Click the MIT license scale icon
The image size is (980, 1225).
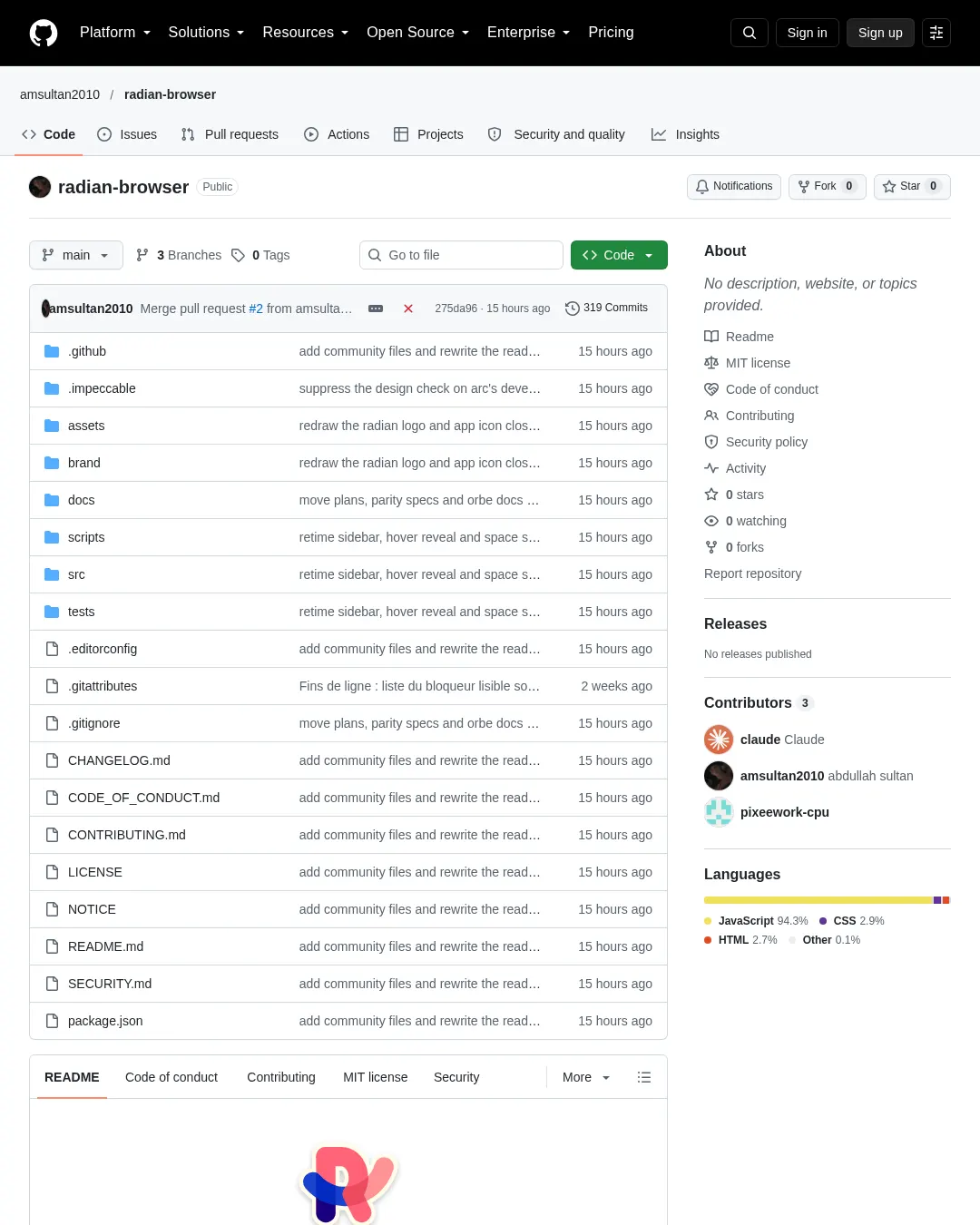711,363
